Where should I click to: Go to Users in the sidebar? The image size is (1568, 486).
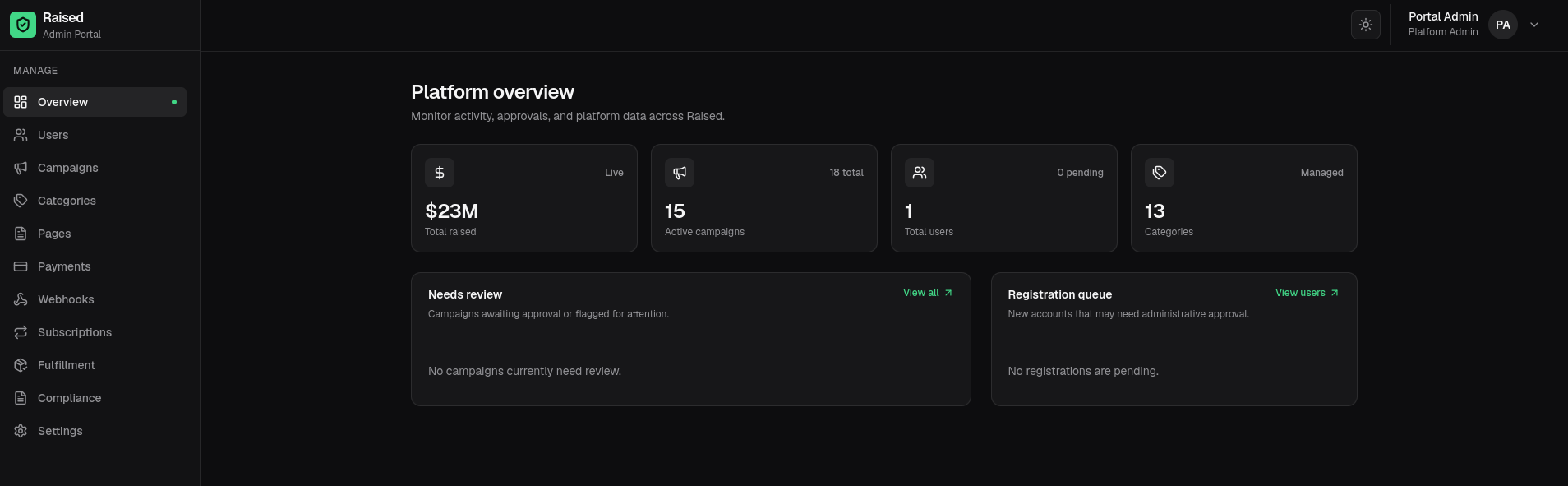[x=95, y=135]
